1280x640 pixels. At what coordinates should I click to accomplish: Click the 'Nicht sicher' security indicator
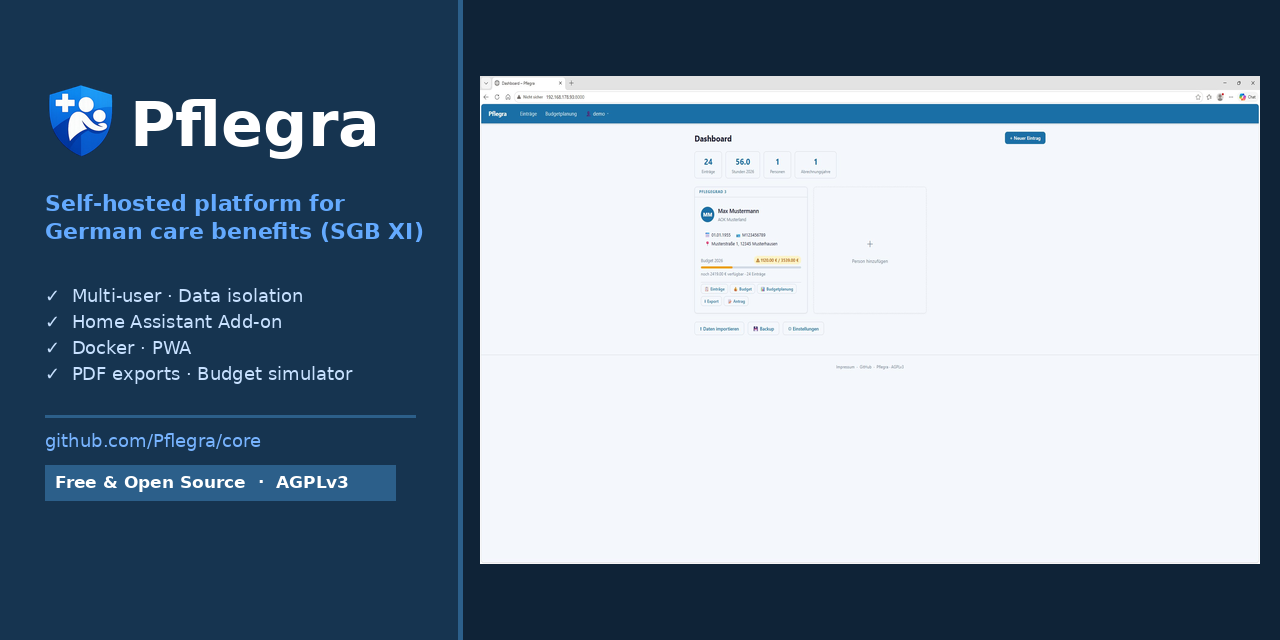click(x=530, y=97)
